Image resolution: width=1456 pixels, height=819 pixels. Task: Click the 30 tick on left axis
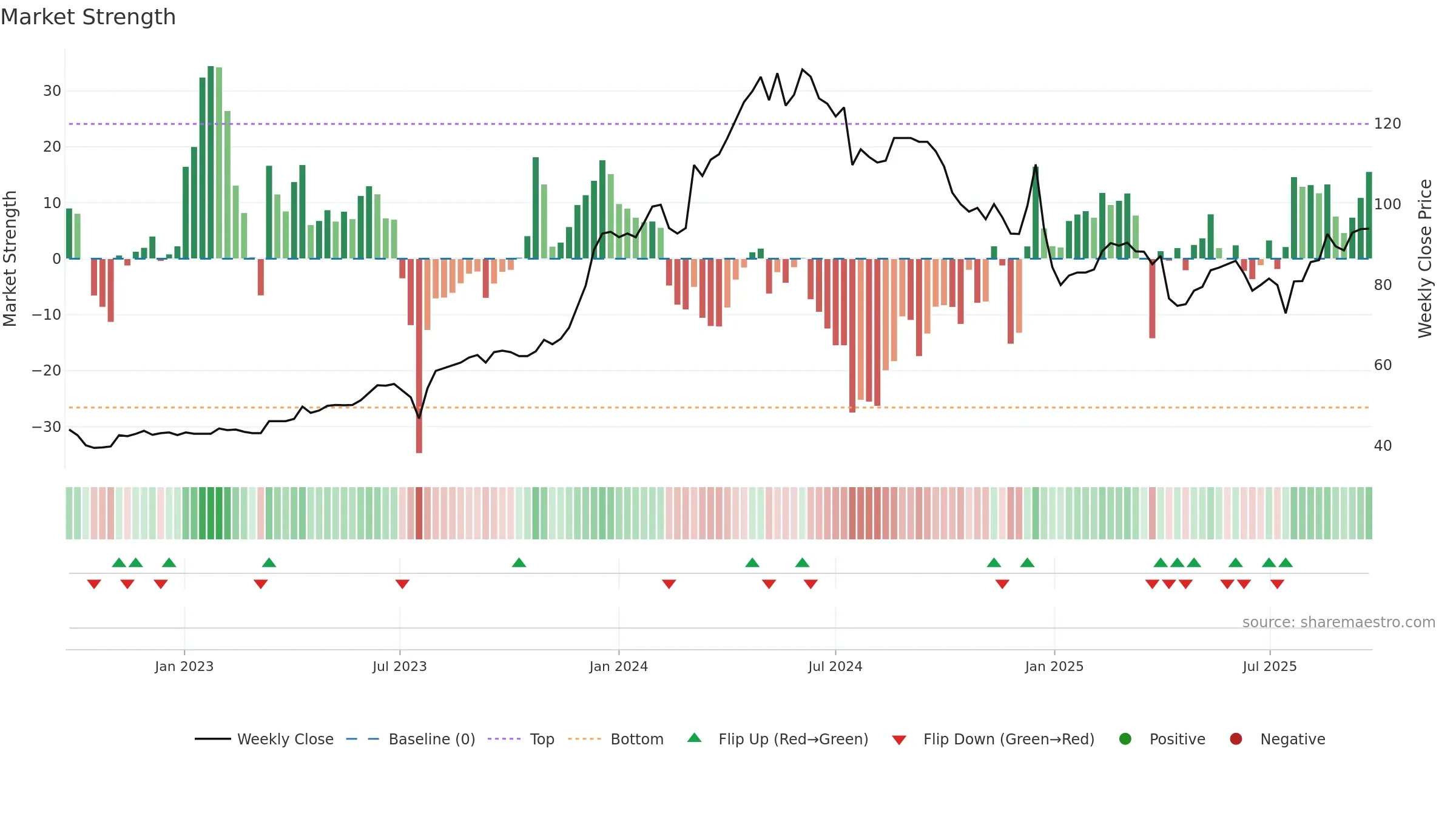click(x=52, y=91)
